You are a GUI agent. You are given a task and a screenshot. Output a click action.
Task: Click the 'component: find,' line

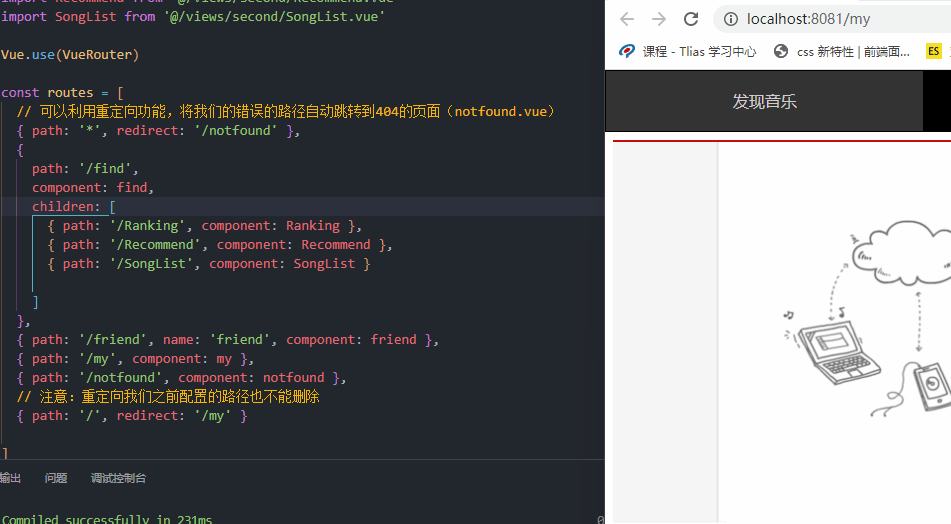[93, 187]
